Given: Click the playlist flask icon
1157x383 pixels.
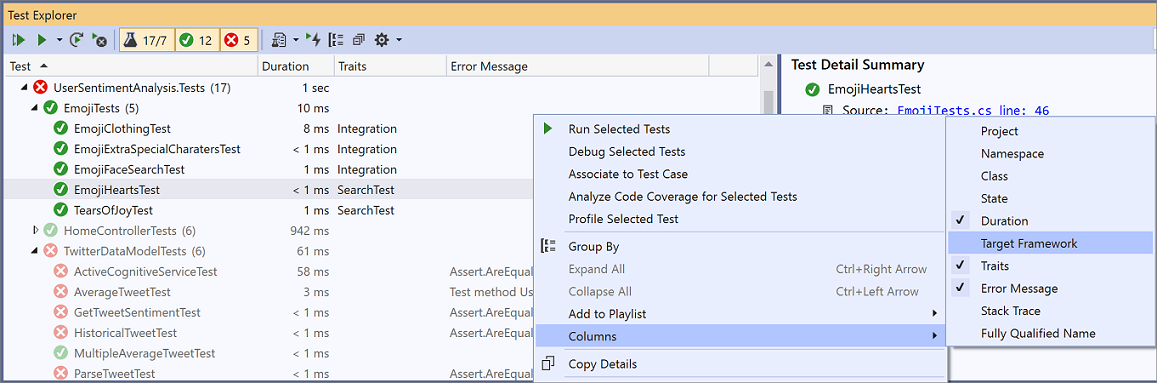Looking at the screenshot, I should tap(279, 40).
